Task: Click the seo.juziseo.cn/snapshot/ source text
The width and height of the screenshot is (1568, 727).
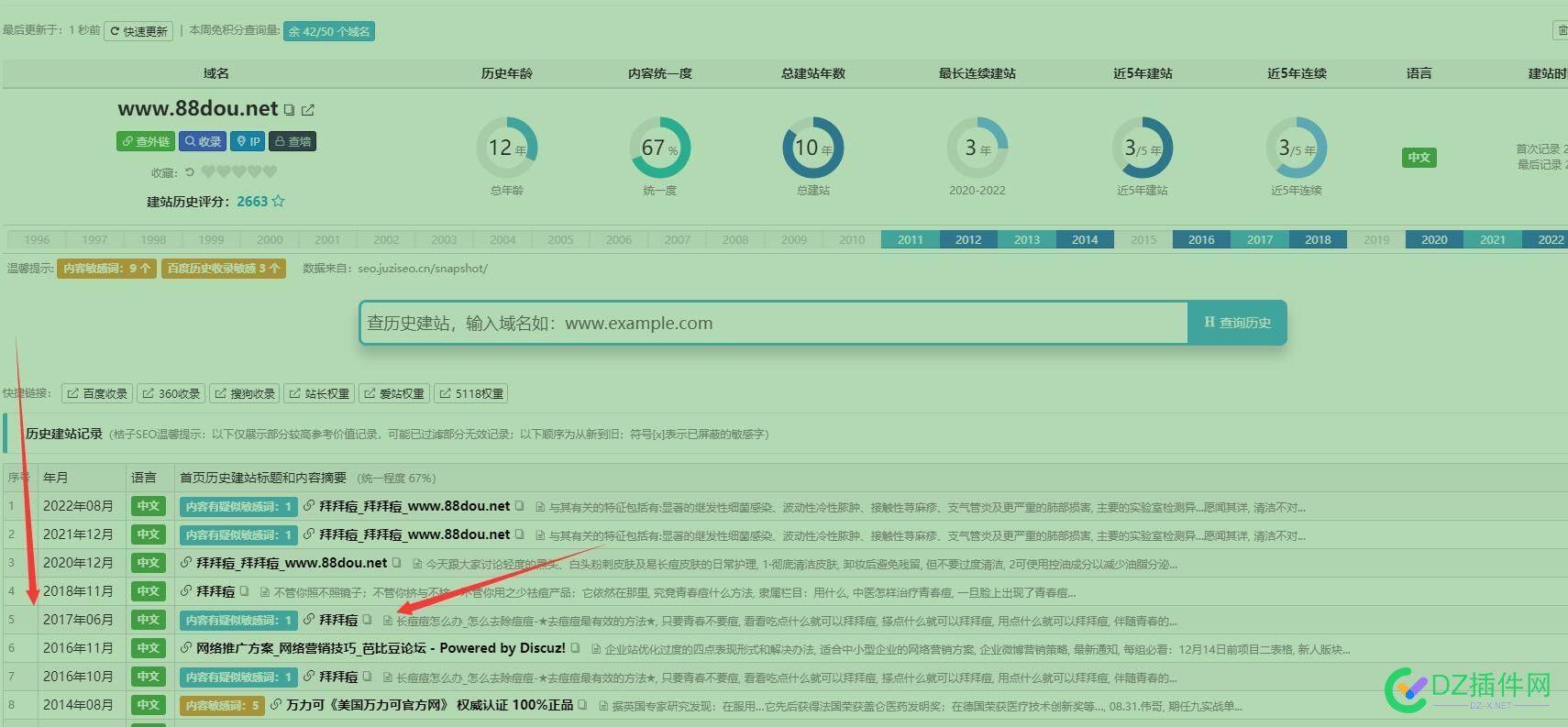Action: pos(423,269)
